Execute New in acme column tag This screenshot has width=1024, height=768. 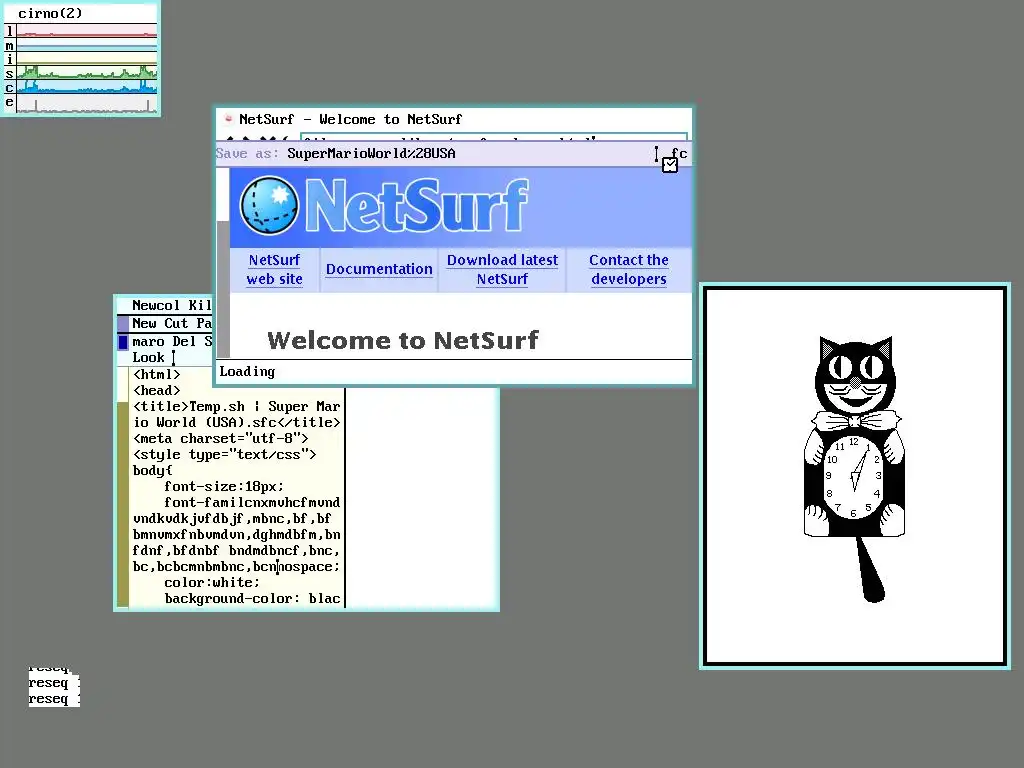144,323
